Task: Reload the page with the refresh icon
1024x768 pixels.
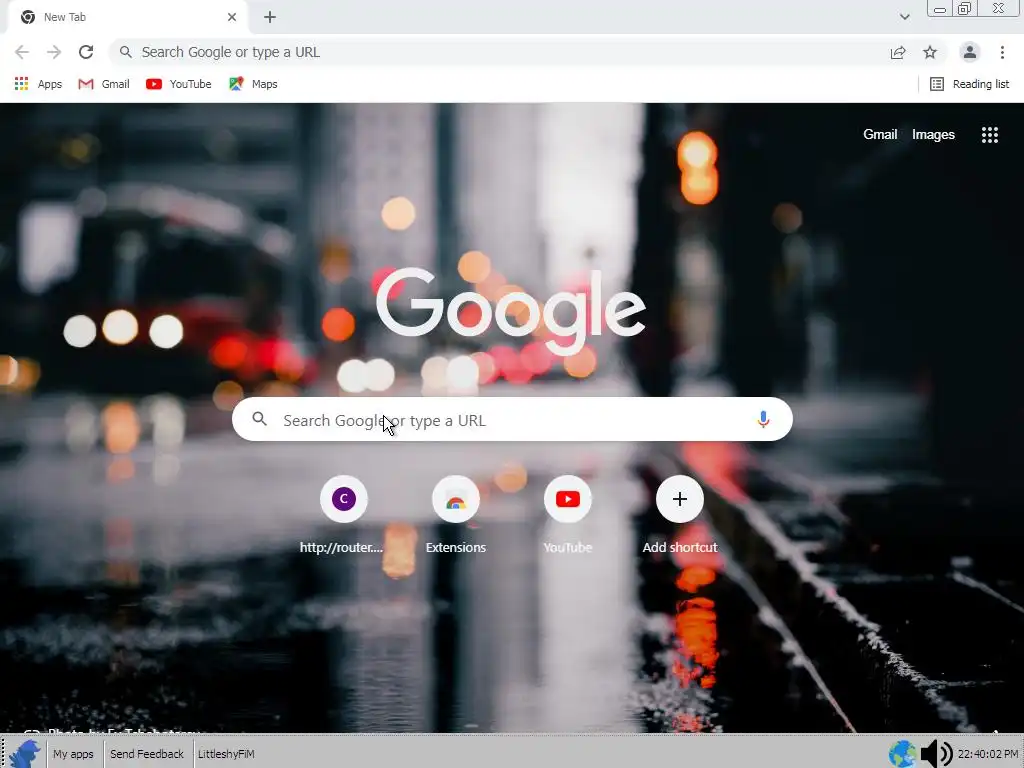Action: [x=86, y=52]
